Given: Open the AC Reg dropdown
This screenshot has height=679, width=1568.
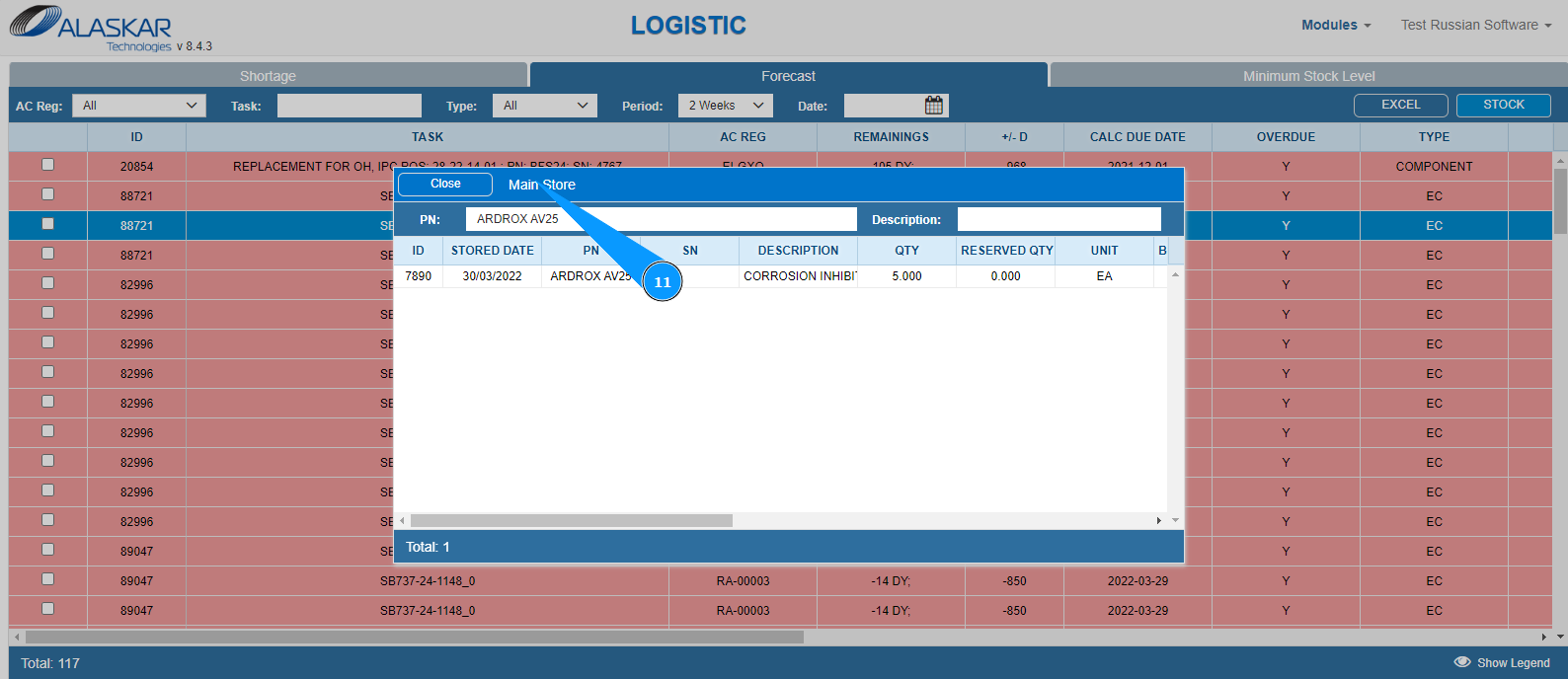Looking at the screenshot, I should tap(139, 106).
